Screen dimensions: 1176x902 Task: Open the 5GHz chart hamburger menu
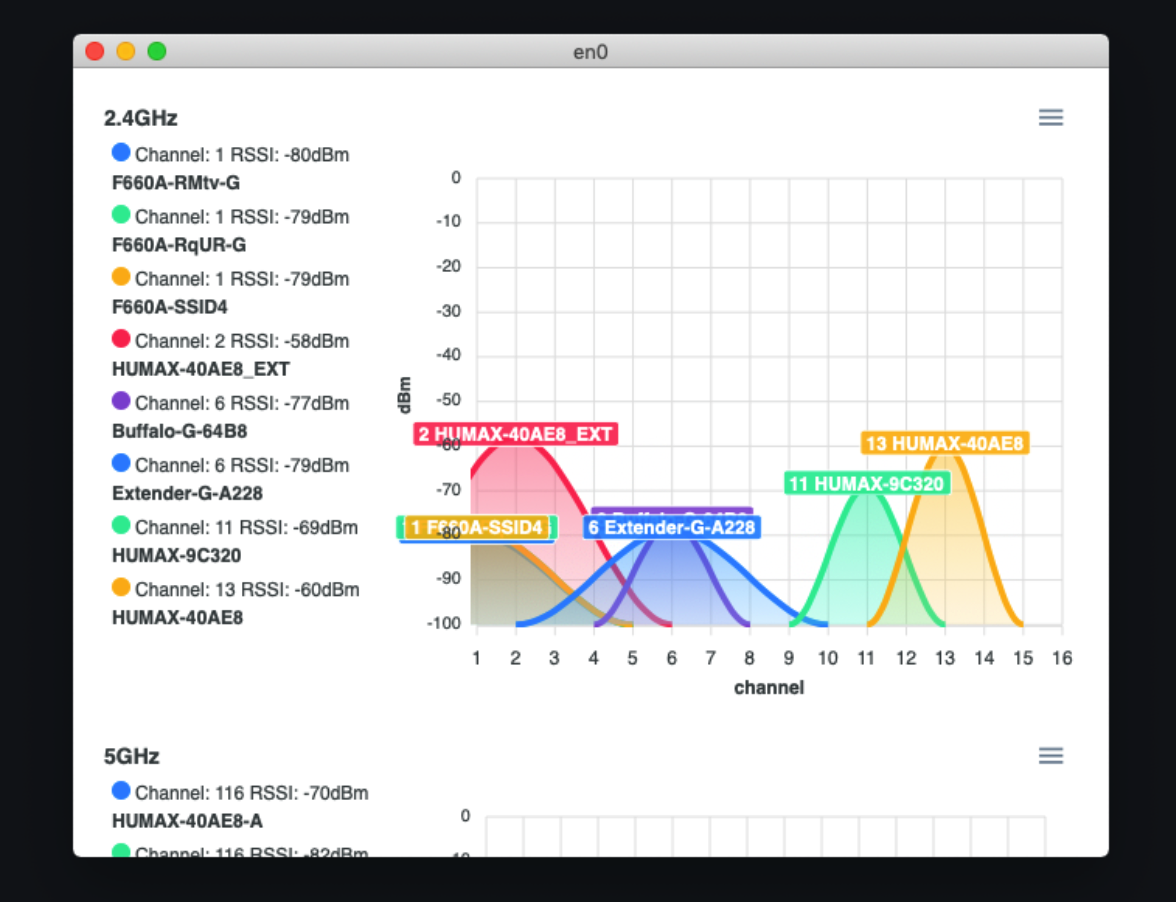tap(1050, 756)
